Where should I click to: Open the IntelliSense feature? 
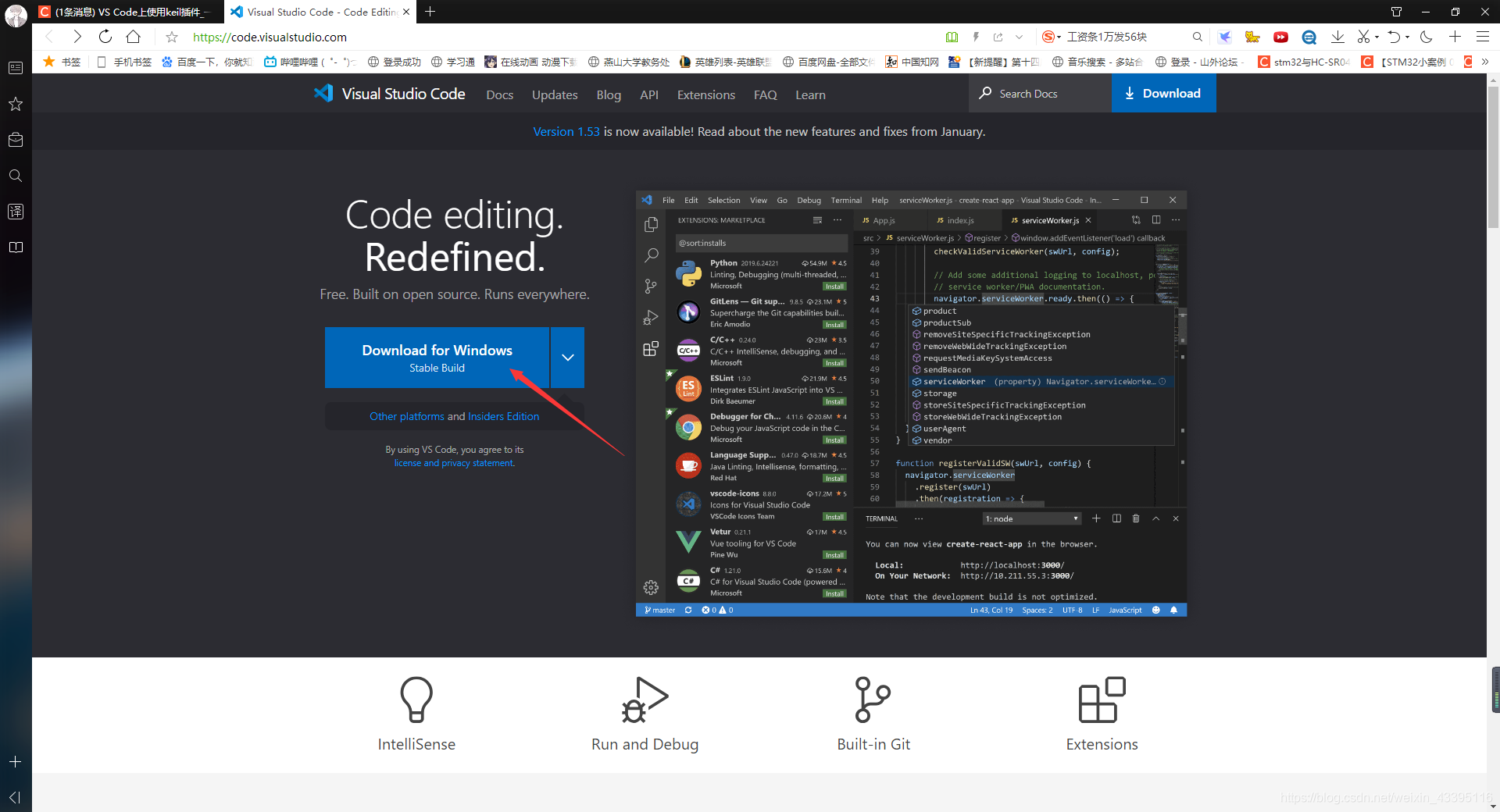click(416, 714)
